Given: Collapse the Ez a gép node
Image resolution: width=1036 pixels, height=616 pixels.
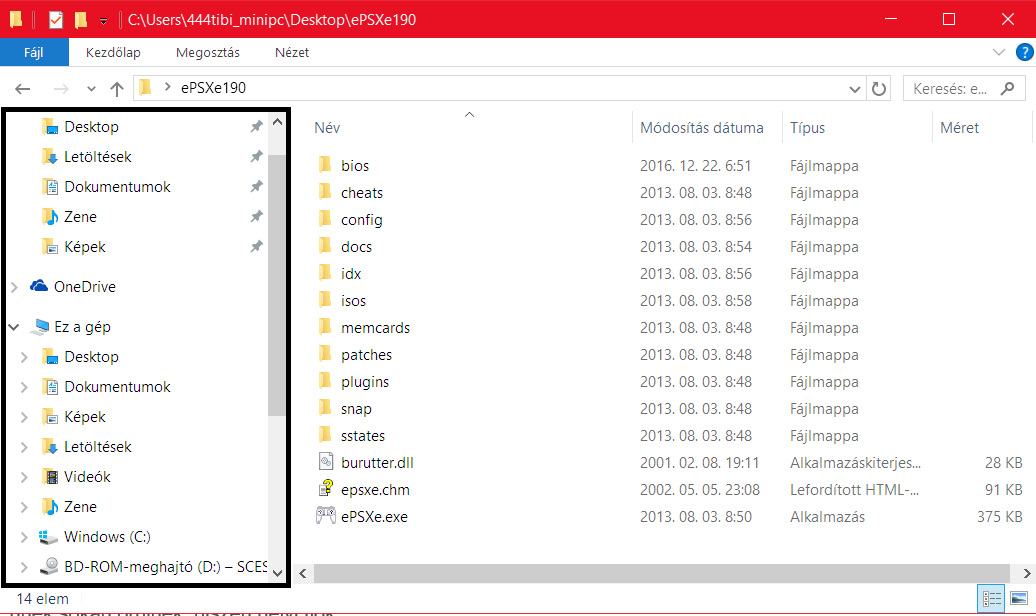Looking at the screenshot, I should pos(14,327).
